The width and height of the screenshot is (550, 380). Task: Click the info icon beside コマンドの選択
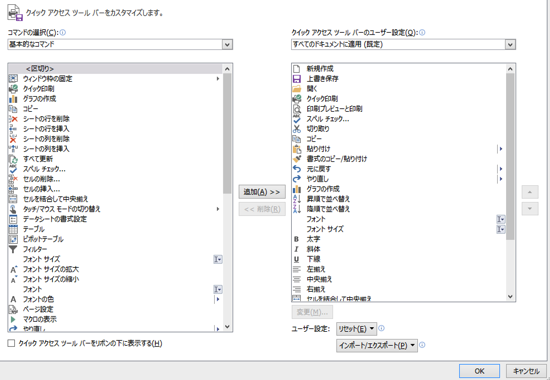[63, 32]
